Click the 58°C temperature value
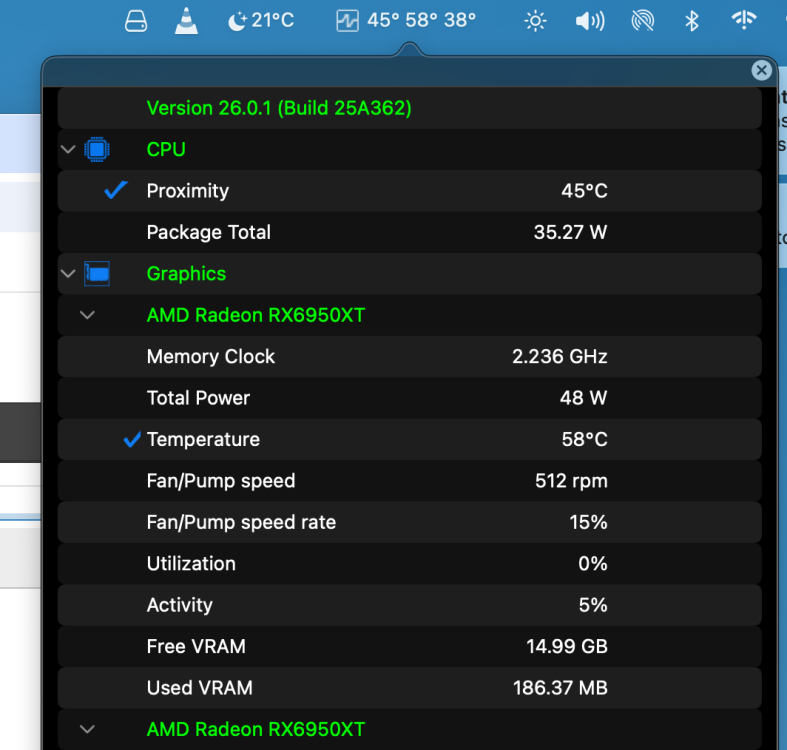787x750 pixels. pyautogui.click(x=584, y=439)
